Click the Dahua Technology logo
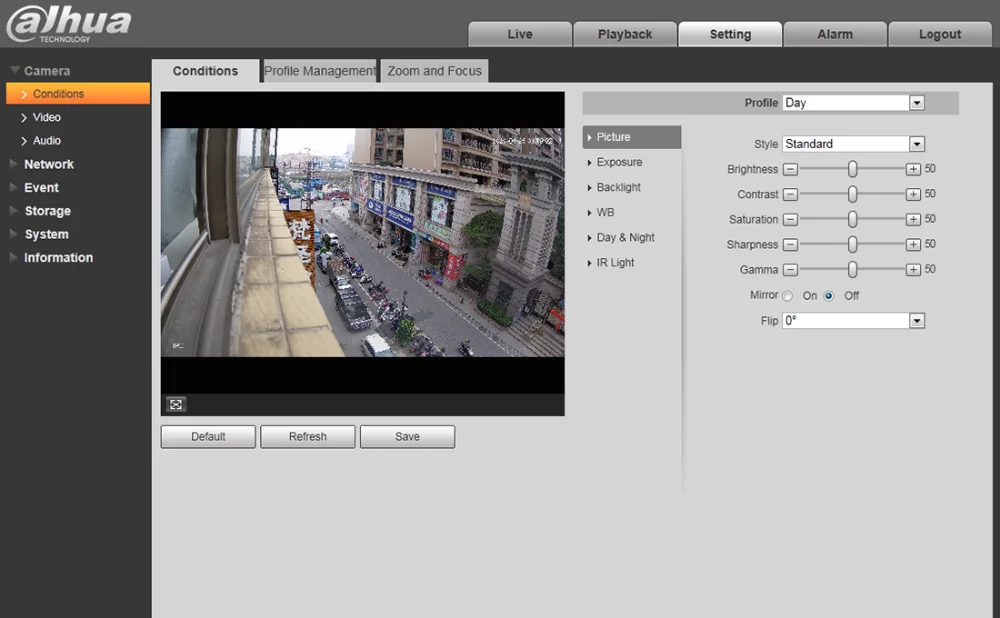Screen dimensions: 1000x618 pyautogui.click(x=68, y=24)
